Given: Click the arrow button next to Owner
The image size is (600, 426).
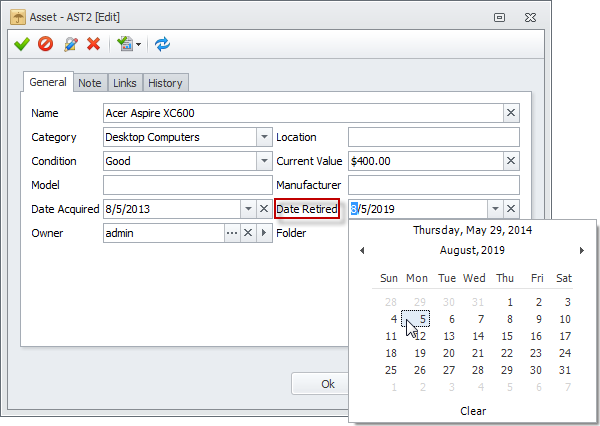Looking at the screenshot, I should pyautogui.click(x=264, y=233).
